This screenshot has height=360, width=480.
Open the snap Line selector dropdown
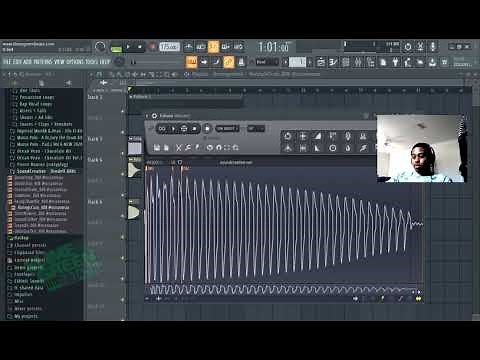(x=267, y=62)
